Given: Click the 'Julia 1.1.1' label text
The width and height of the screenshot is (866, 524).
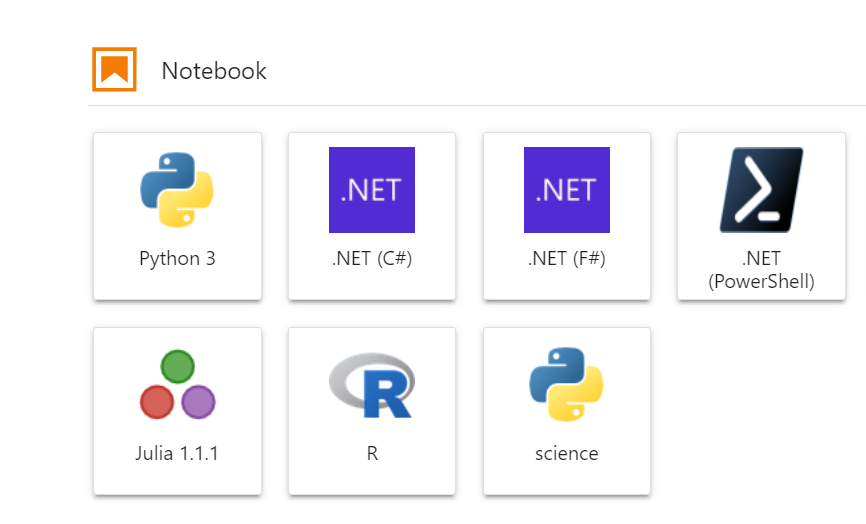Looking at the screenshot, I should click(177, 453).
